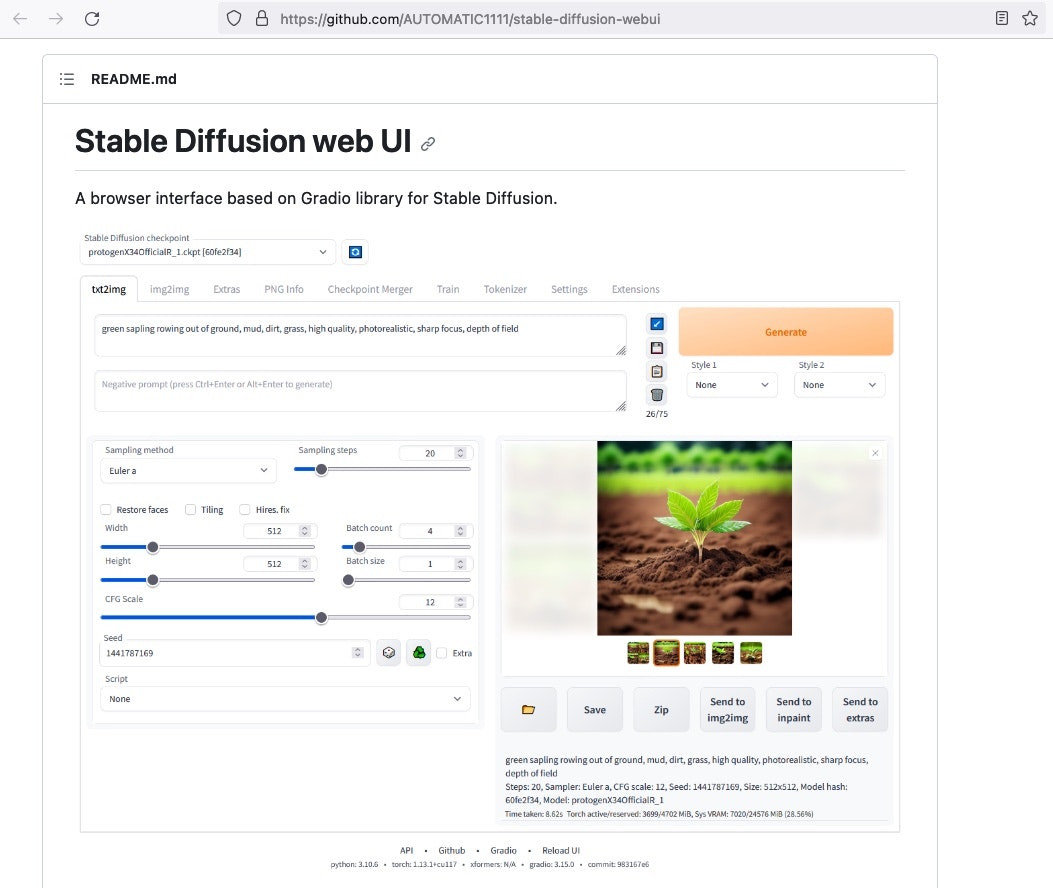Open output folder via folder icon
Image resolution: width=1053 pixels, height=888 pixels.
click(528, 709)
